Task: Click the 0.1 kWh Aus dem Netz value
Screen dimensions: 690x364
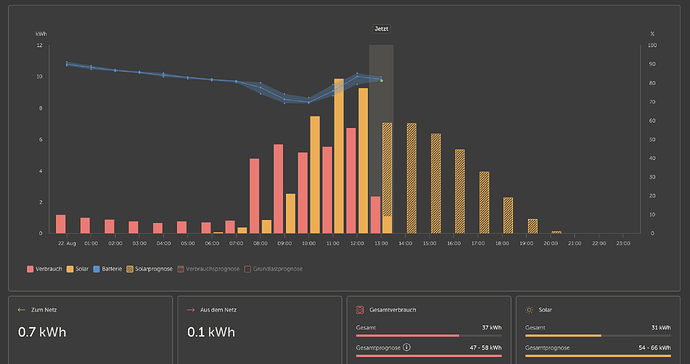Action: point(211,332)
